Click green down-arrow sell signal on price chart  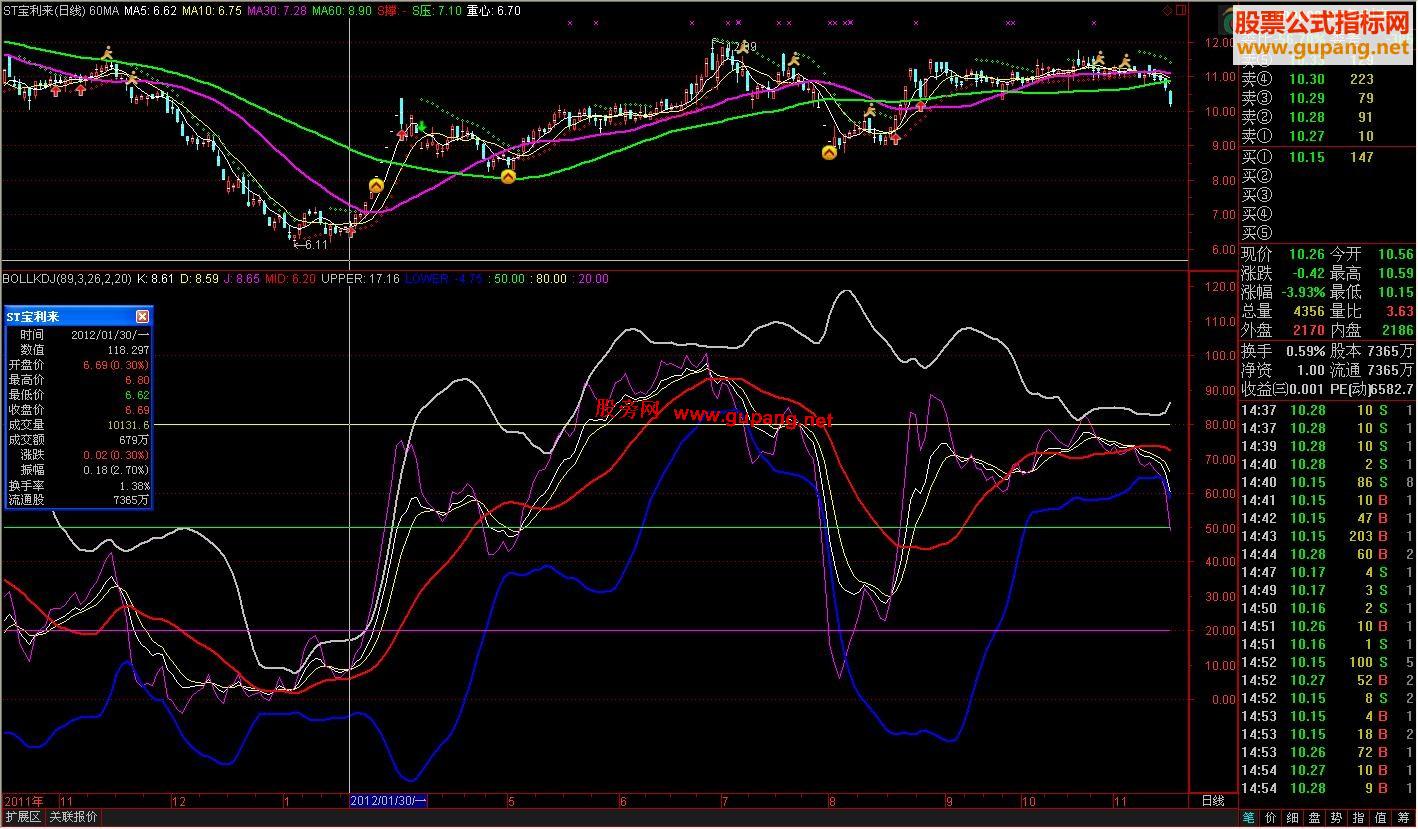pos(421,126)
